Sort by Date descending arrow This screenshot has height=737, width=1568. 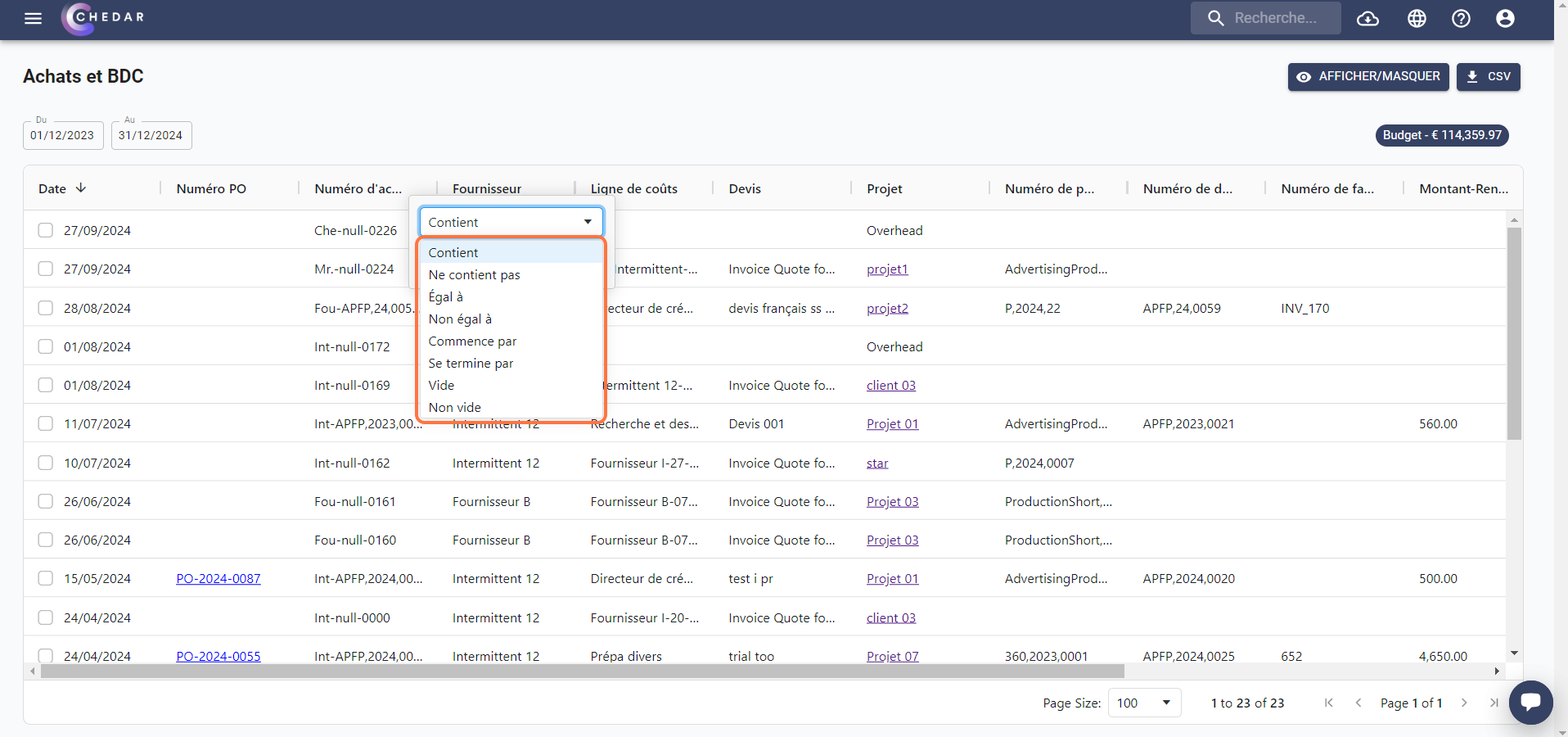click(81, 188)
